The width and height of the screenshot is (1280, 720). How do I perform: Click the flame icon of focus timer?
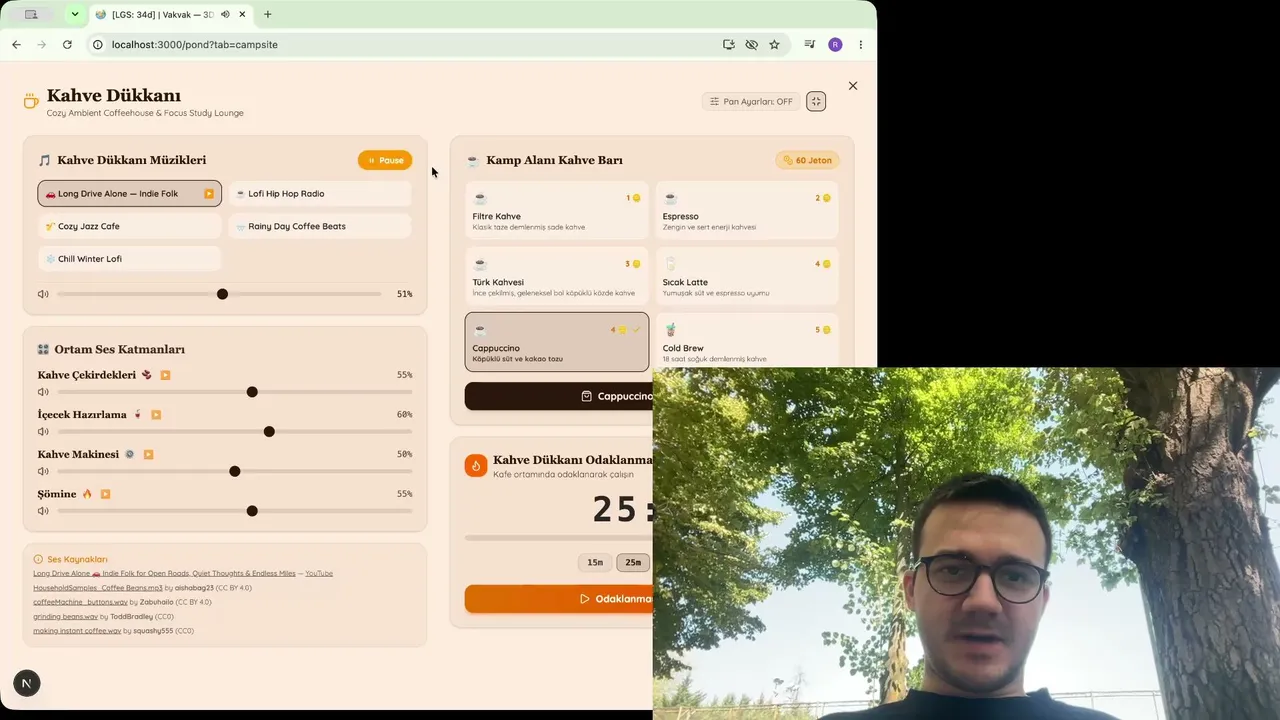pyautogui.click(x=476, y=465)
